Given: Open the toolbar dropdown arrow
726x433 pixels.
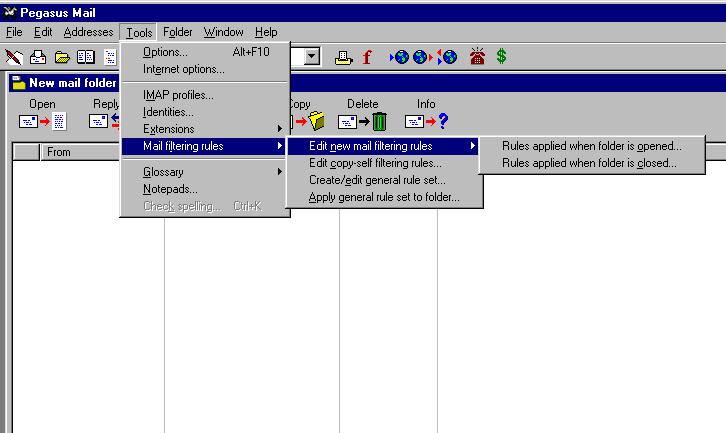Looking at the screenshot, I should (312, 57).
